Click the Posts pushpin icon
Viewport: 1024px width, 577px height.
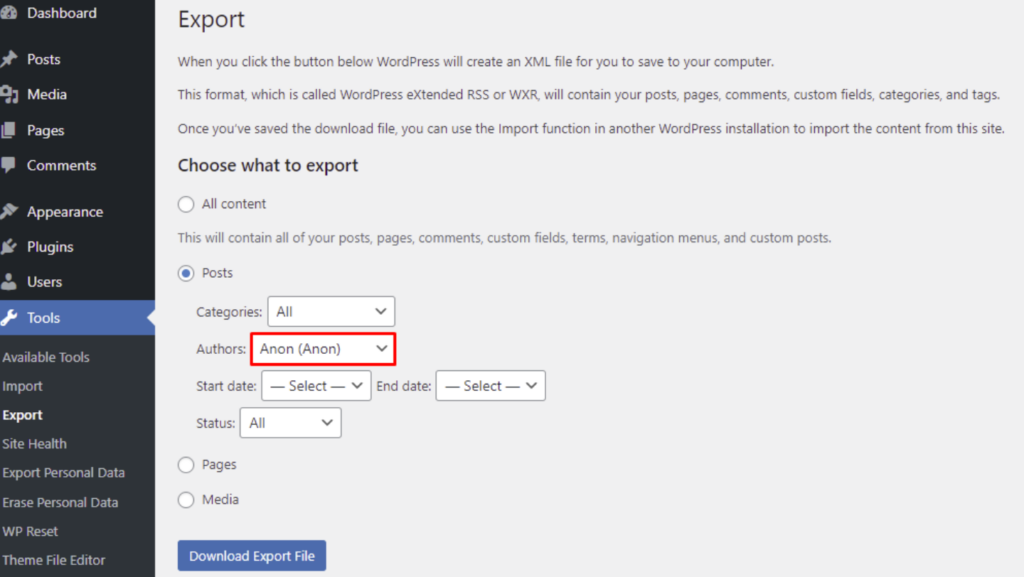click(x=9, y=59)
